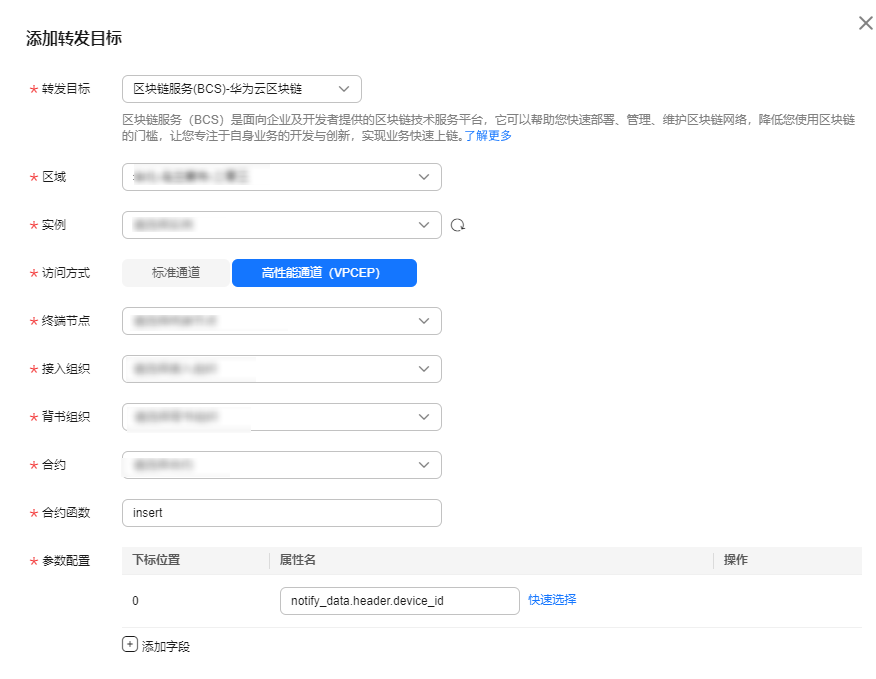The height and width of the screenshot is (679, 876).
Task: Expand the 区域 dropdown
Action: (x=282, y=177)
